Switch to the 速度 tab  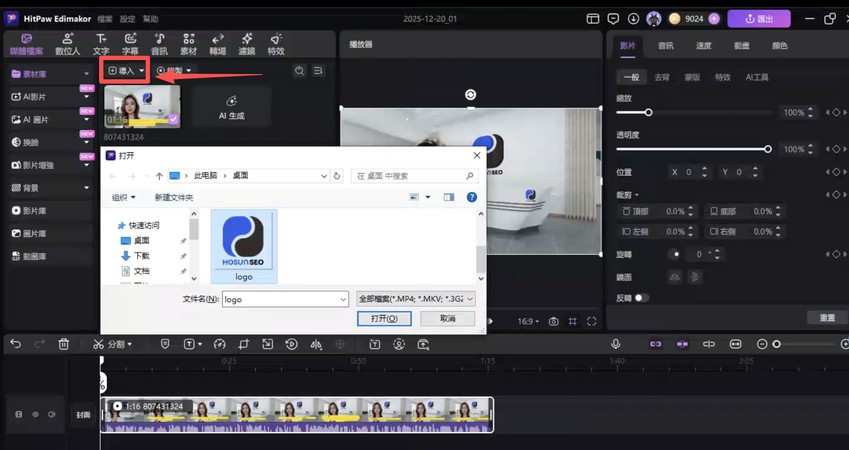[703, 45]
